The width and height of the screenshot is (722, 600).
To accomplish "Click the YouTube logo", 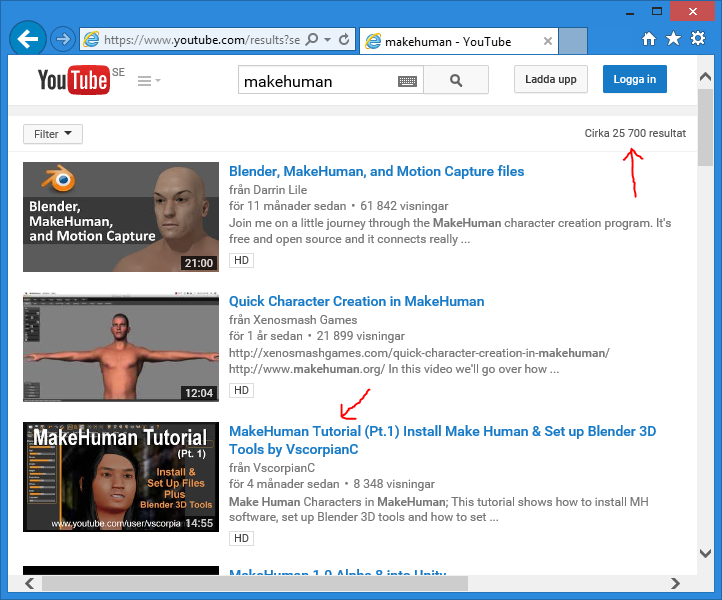I will click(74, 80).
